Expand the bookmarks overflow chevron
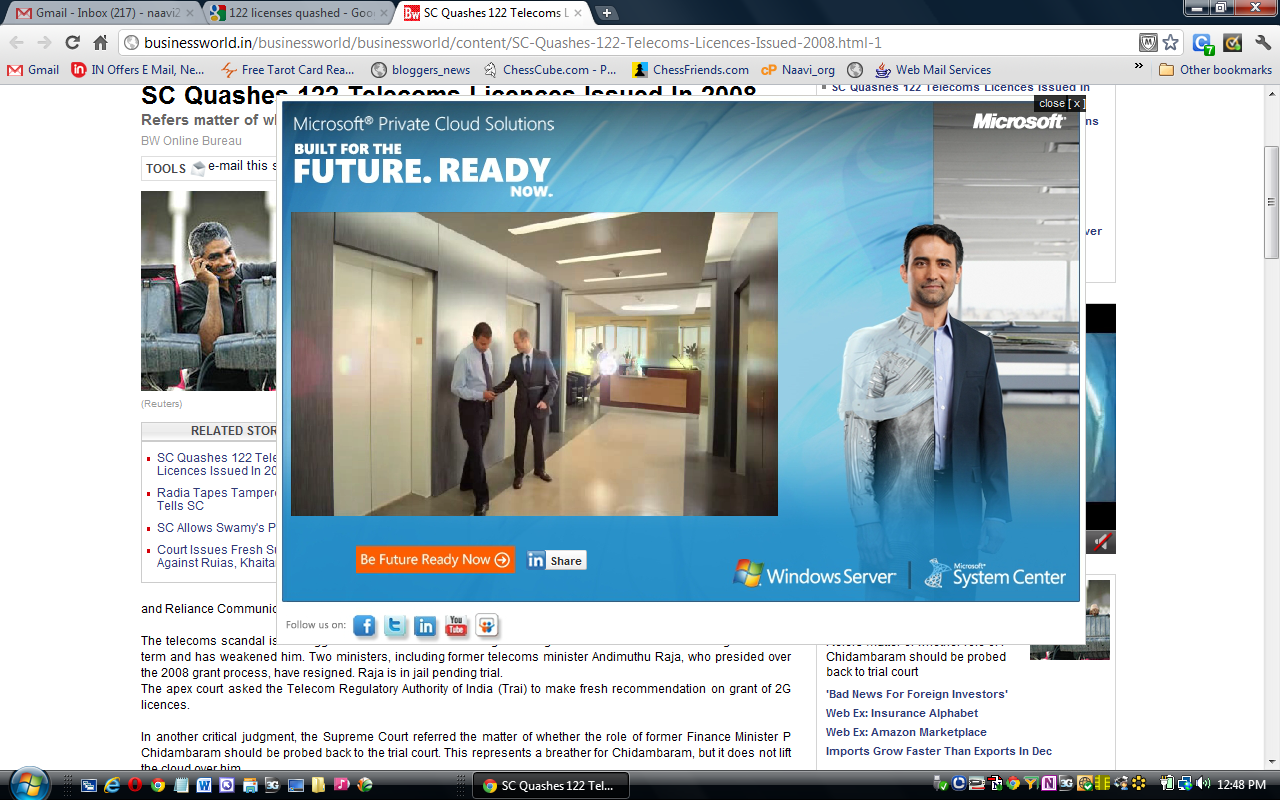1280x800 pixels. point(1138,68)
